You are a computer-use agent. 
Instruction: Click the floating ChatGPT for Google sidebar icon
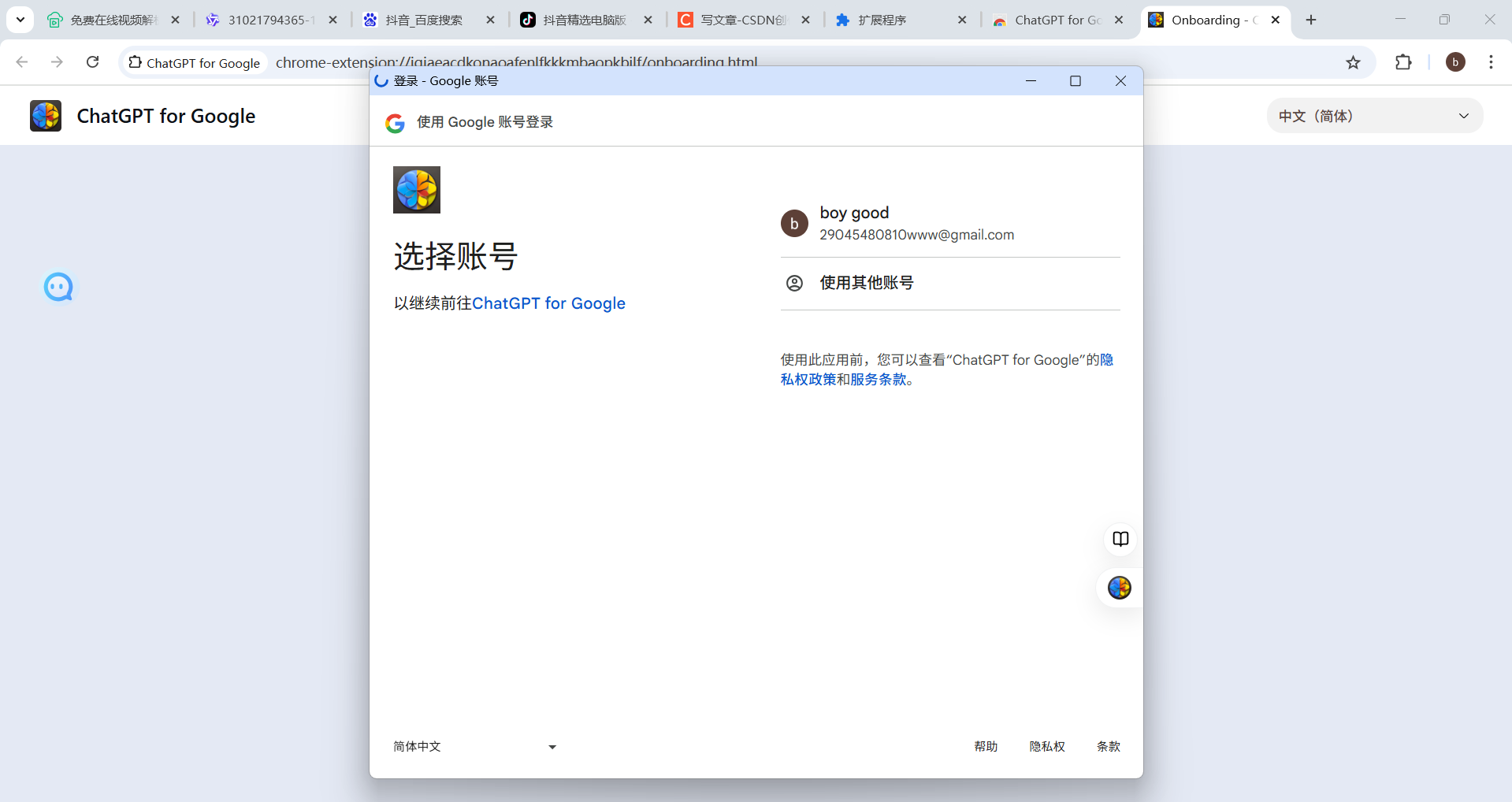click(1120, 588)
